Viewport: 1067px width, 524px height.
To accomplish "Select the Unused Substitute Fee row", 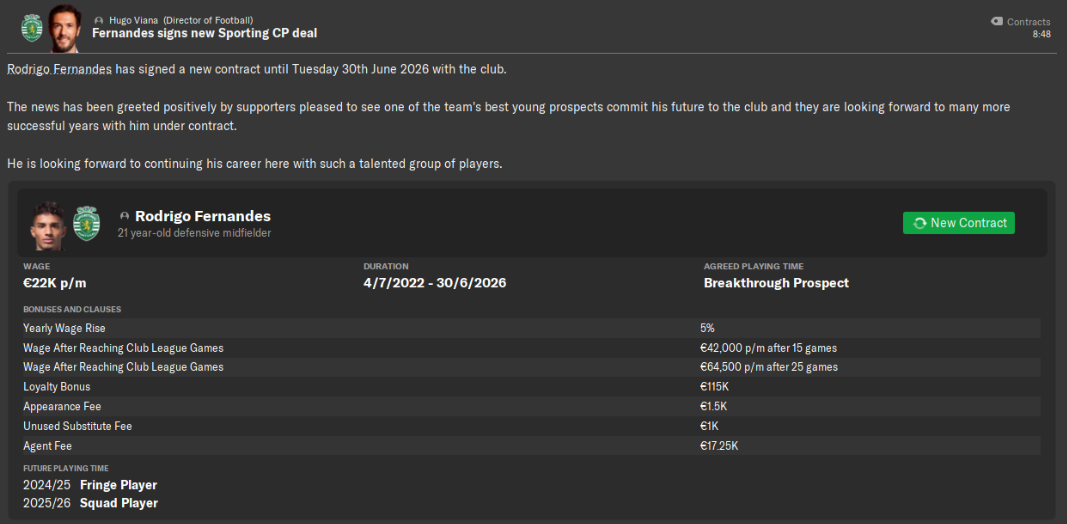I will (531, 426).
